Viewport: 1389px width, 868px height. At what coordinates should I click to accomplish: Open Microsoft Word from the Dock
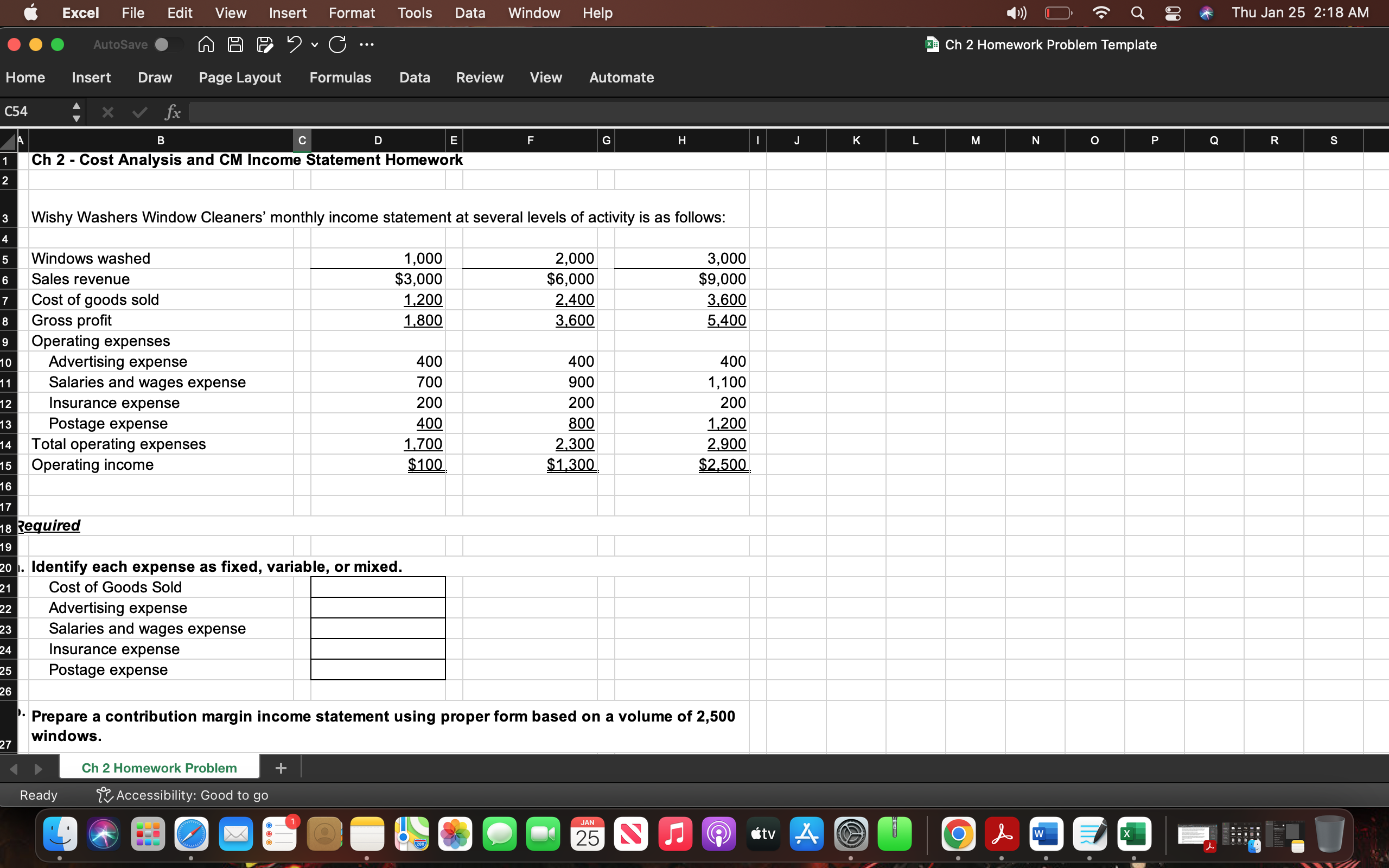click(x=1047, y=834)
